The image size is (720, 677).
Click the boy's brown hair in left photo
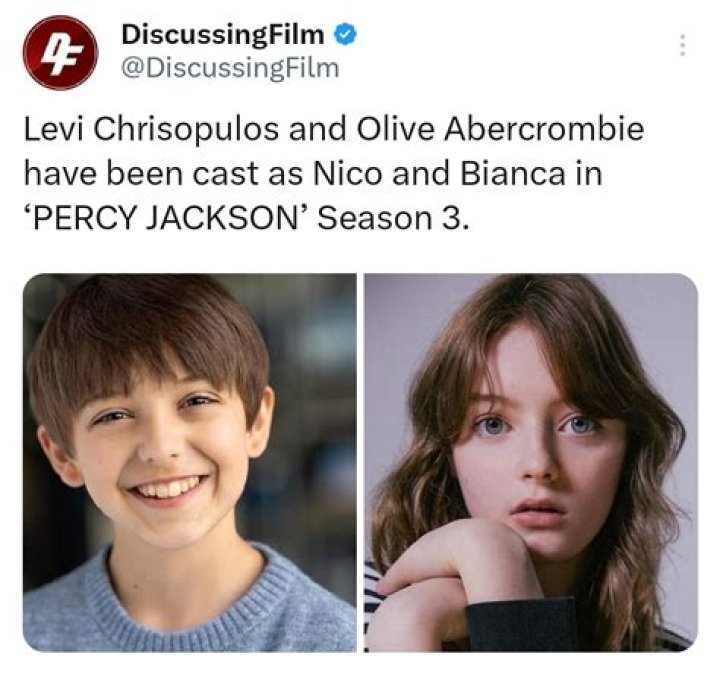pyautogui.click(x=147, y=335)
